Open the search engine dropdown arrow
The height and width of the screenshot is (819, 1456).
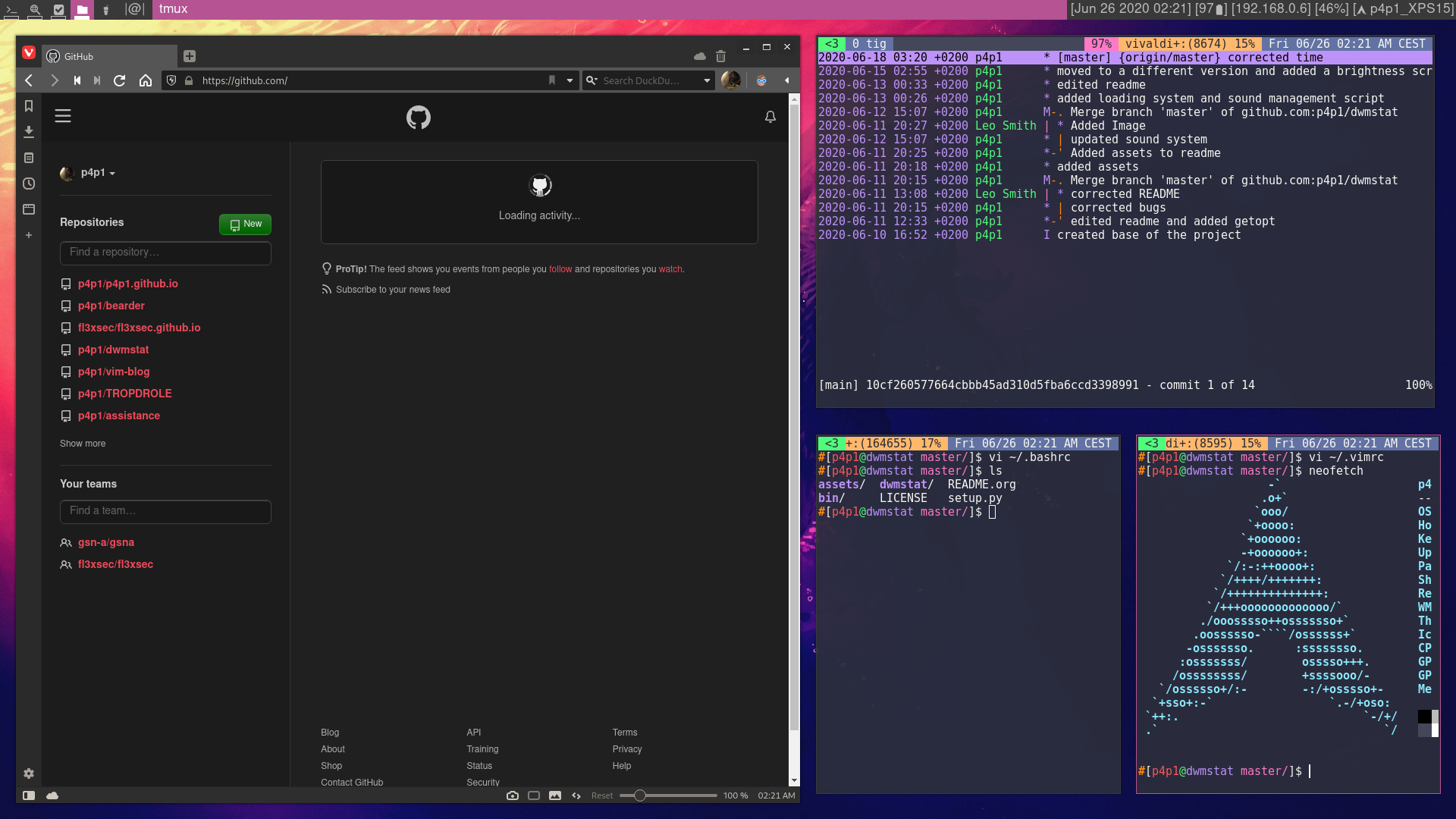[x=707, y=80]
